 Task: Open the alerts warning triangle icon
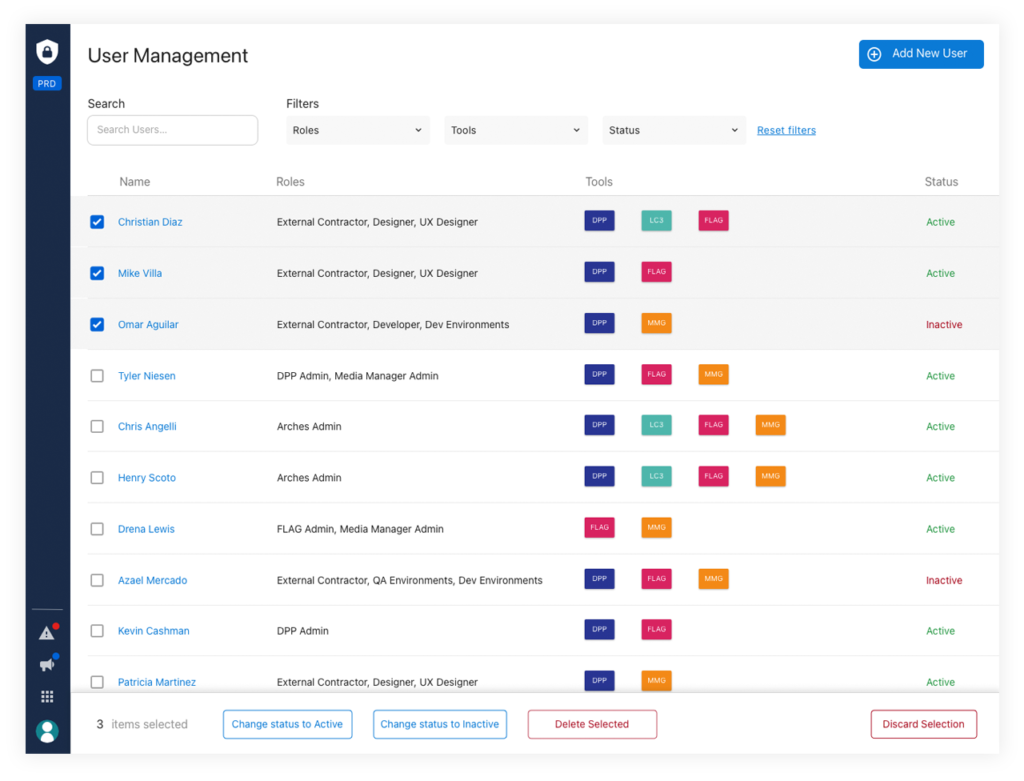[47, 633]
